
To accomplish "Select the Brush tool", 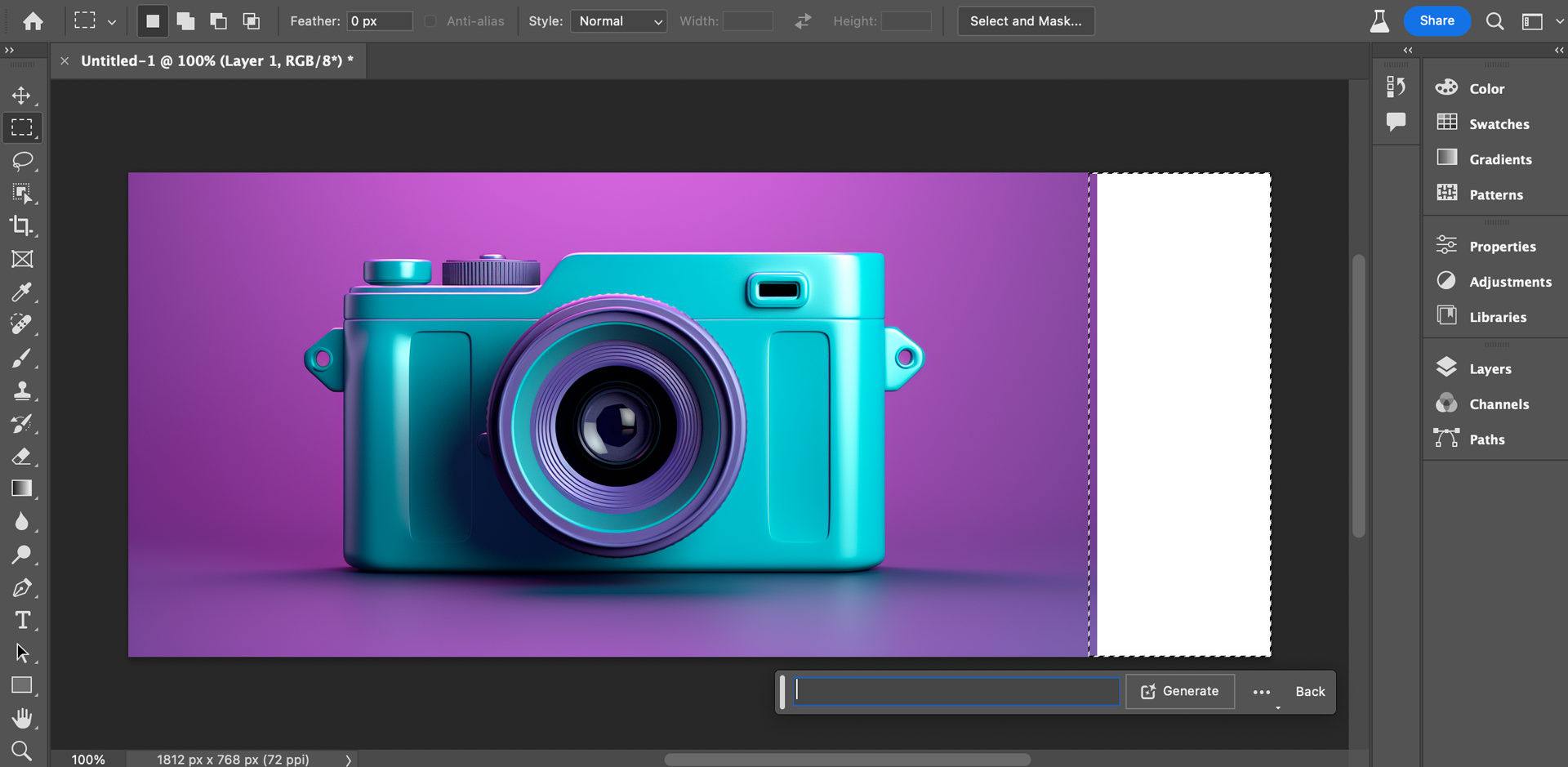I will 22,358.
